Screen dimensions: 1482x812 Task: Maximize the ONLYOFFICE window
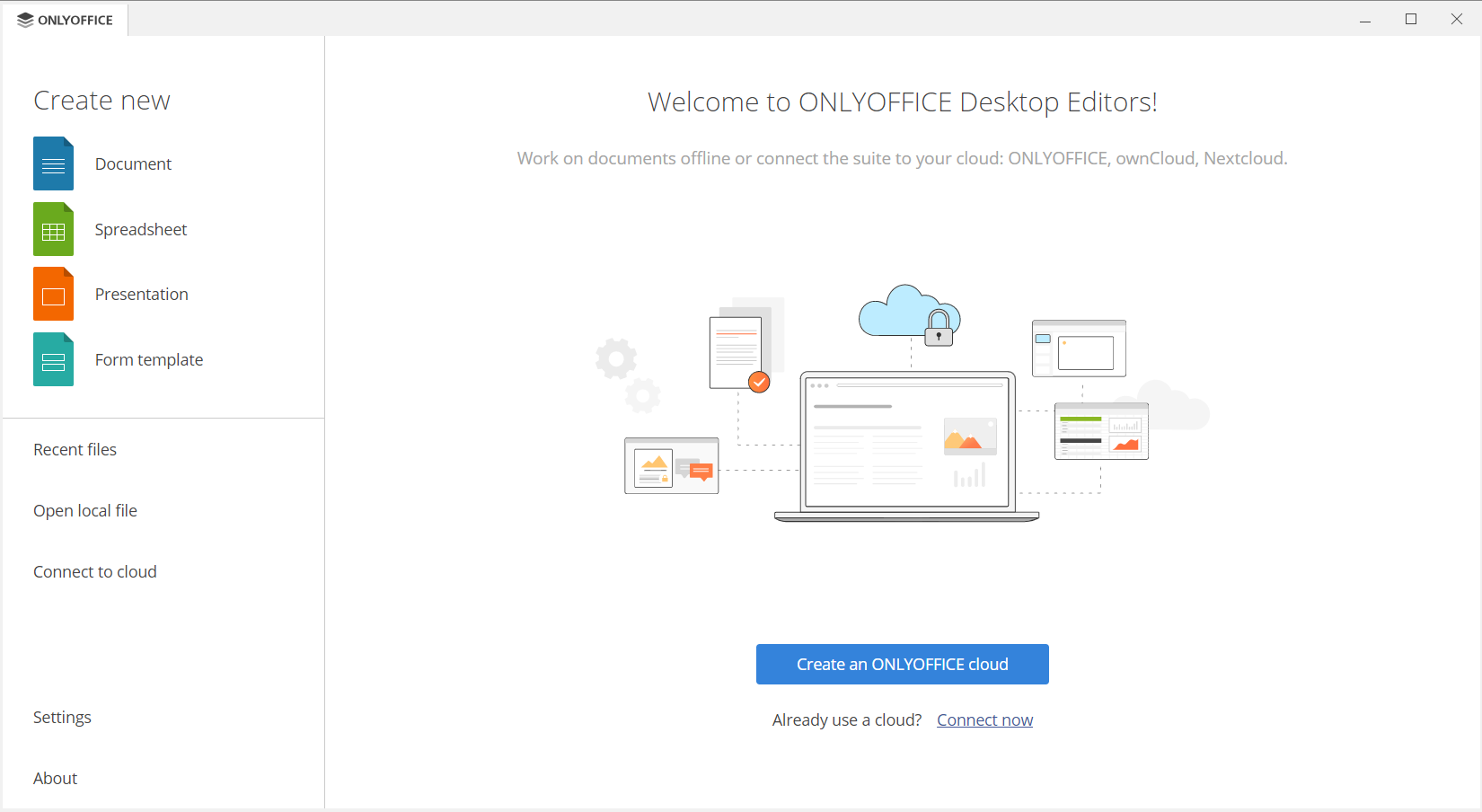[1411, 19]
